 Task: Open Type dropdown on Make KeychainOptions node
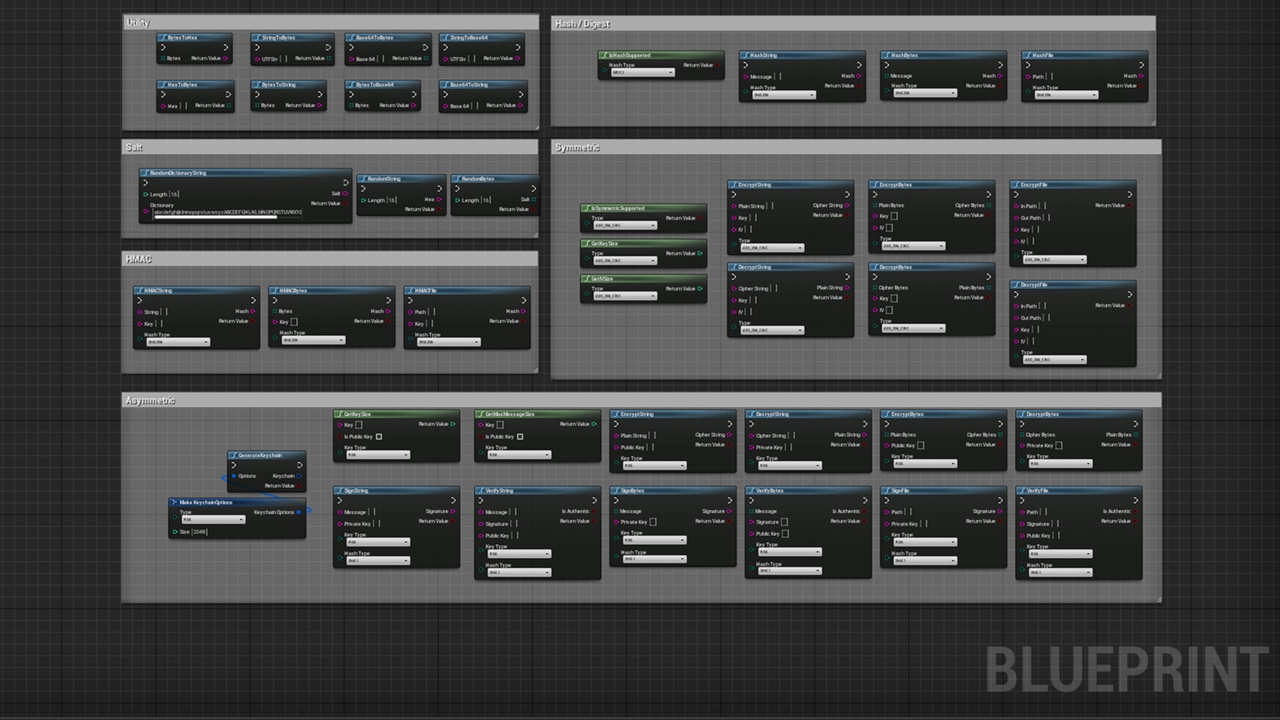point(211,520)
